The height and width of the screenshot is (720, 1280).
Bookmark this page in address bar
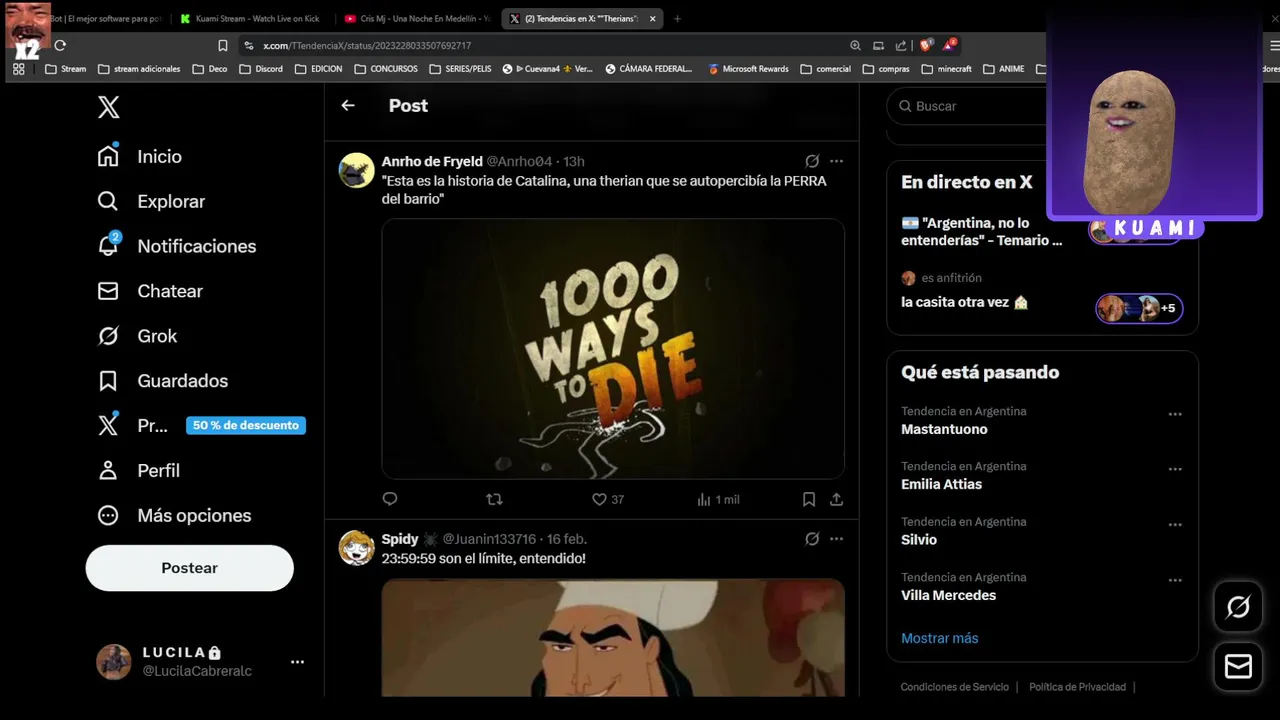223,45
